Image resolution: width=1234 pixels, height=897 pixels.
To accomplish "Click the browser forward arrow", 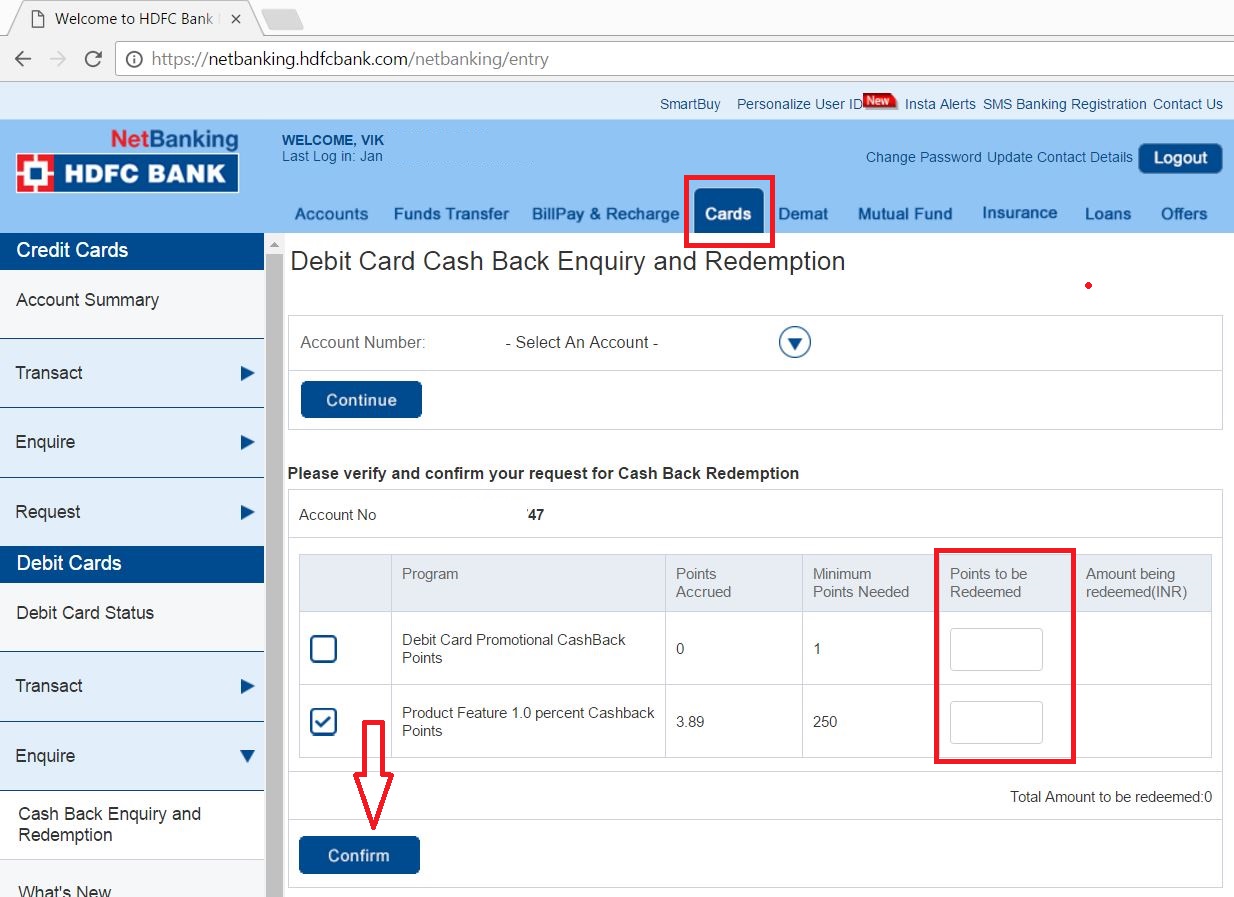I will (x=58, y=59).
